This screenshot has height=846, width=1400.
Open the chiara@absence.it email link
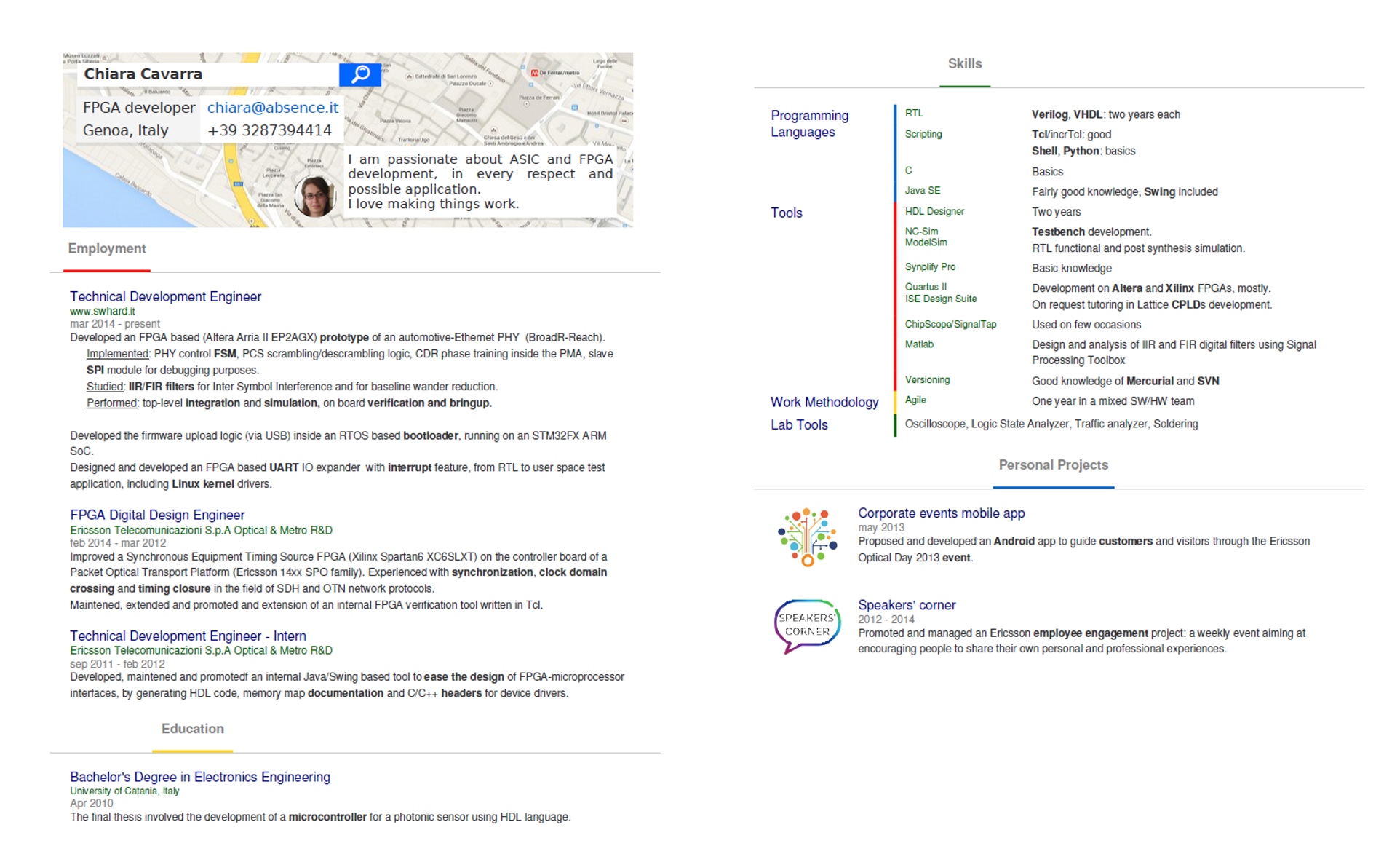point(273,108)
